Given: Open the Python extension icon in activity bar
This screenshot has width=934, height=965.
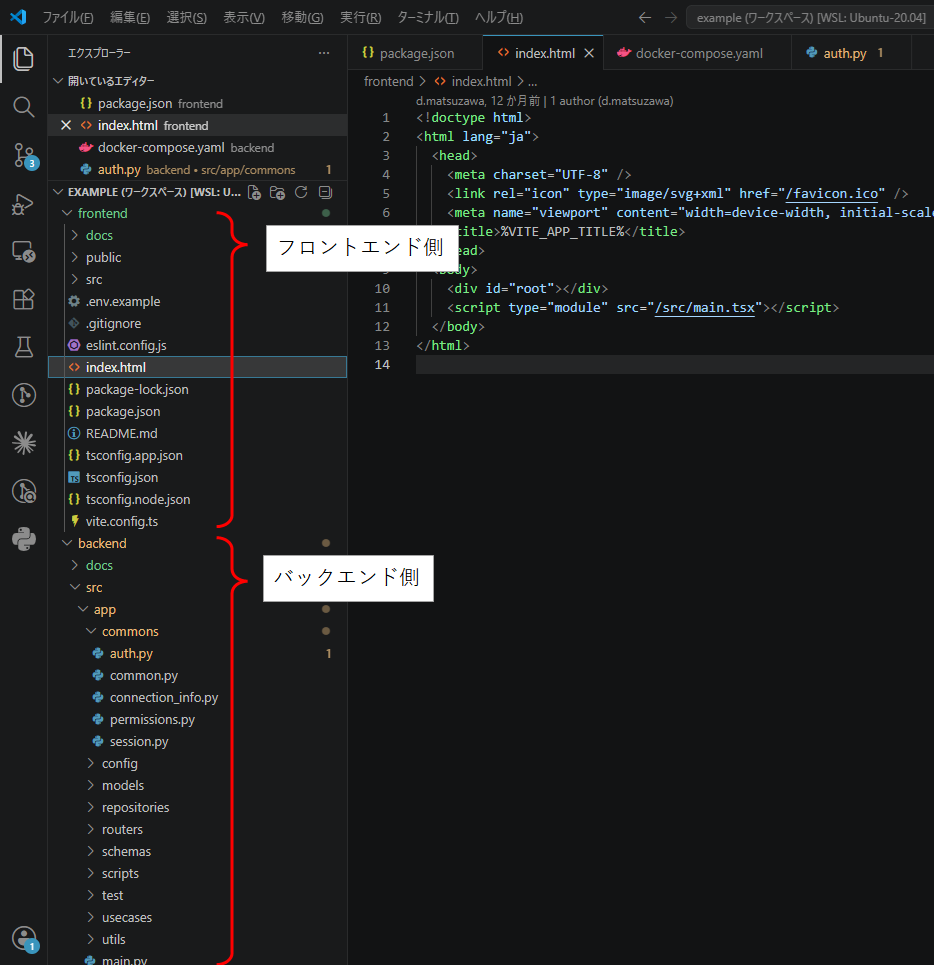Looking at the screenshot, I should [23, 539].
